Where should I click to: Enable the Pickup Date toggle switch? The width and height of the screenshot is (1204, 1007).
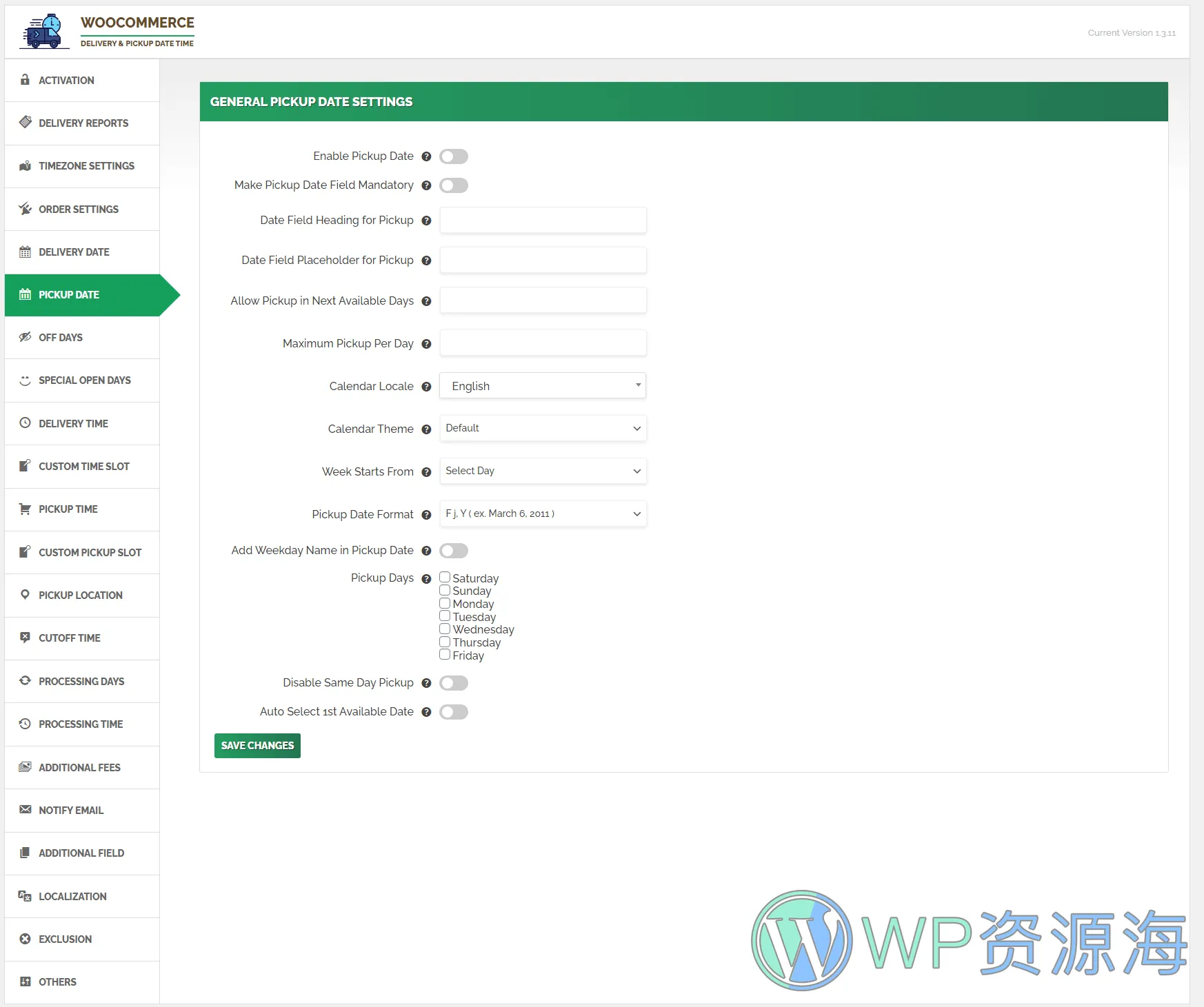click(x=454, y=156)
